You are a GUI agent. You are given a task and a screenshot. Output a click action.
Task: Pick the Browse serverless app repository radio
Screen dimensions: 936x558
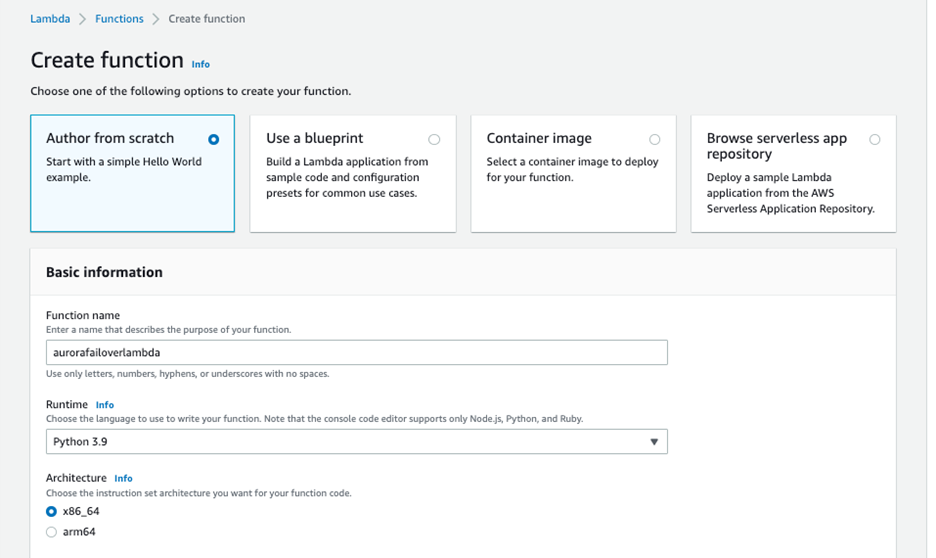click(875, 139)
